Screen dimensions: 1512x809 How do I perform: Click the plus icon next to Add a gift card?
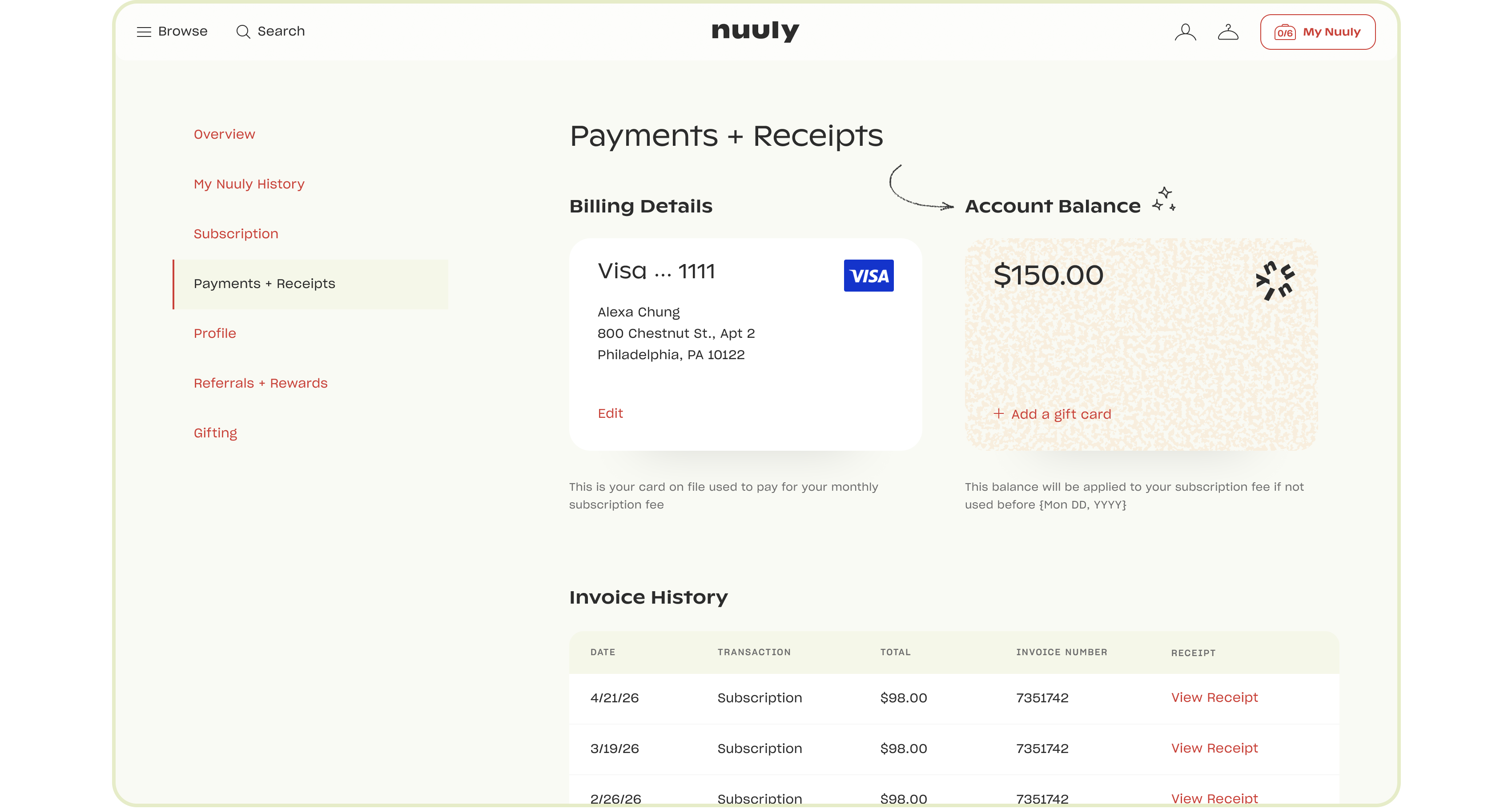(998, 413)
